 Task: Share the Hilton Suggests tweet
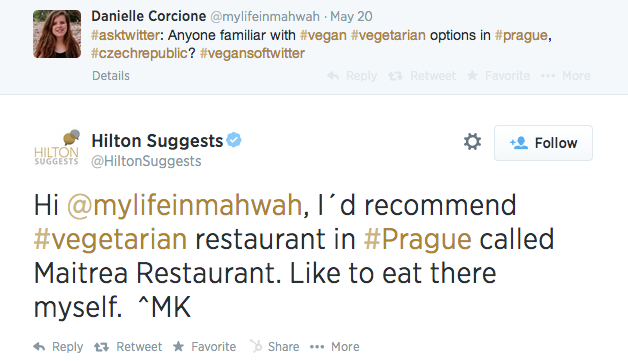point(274,347)
